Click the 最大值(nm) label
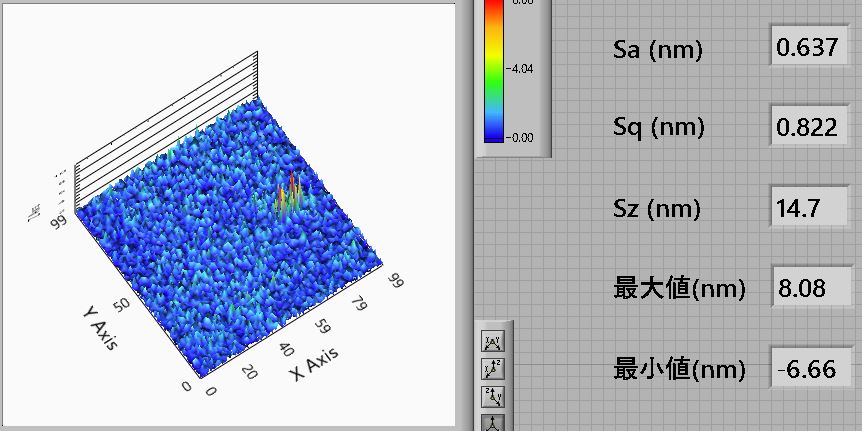The height and width of the screenshot is (431, 862). (679, 290)
